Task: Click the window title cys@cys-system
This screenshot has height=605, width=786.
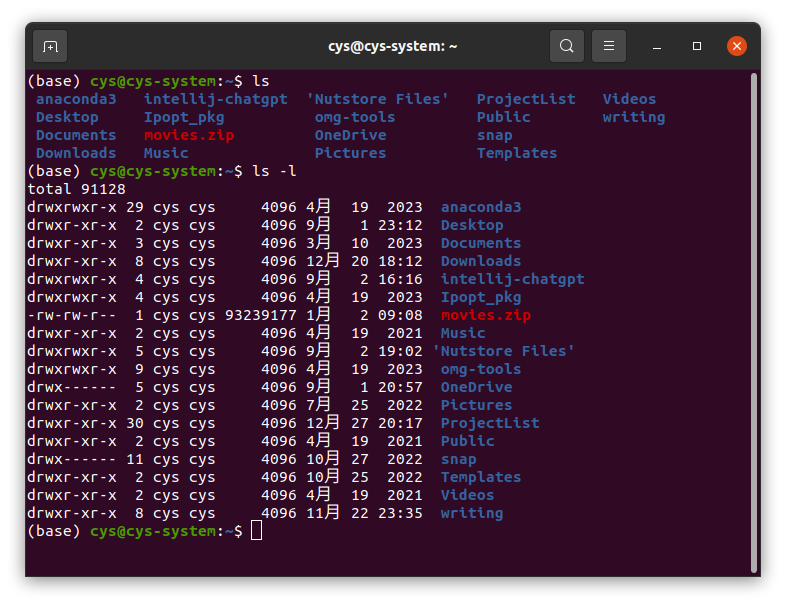Action: click(x=392, y=46)
